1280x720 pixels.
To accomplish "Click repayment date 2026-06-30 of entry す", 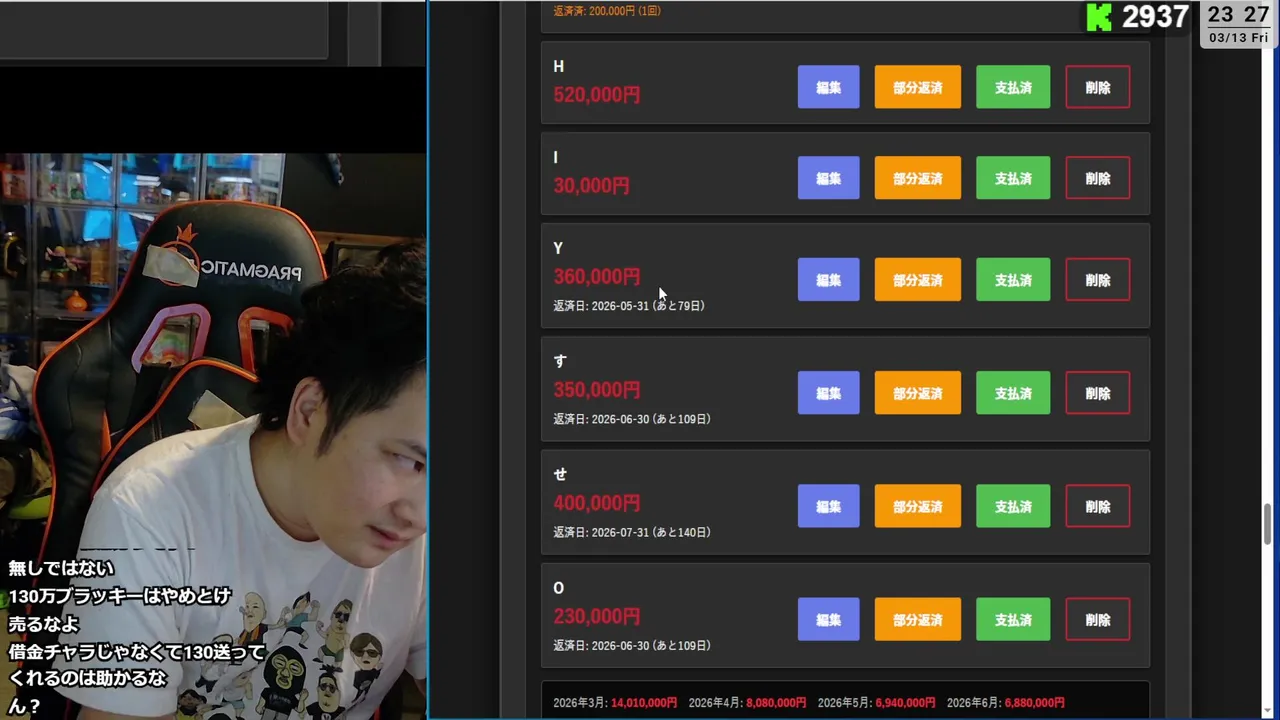I will (632, 419).
